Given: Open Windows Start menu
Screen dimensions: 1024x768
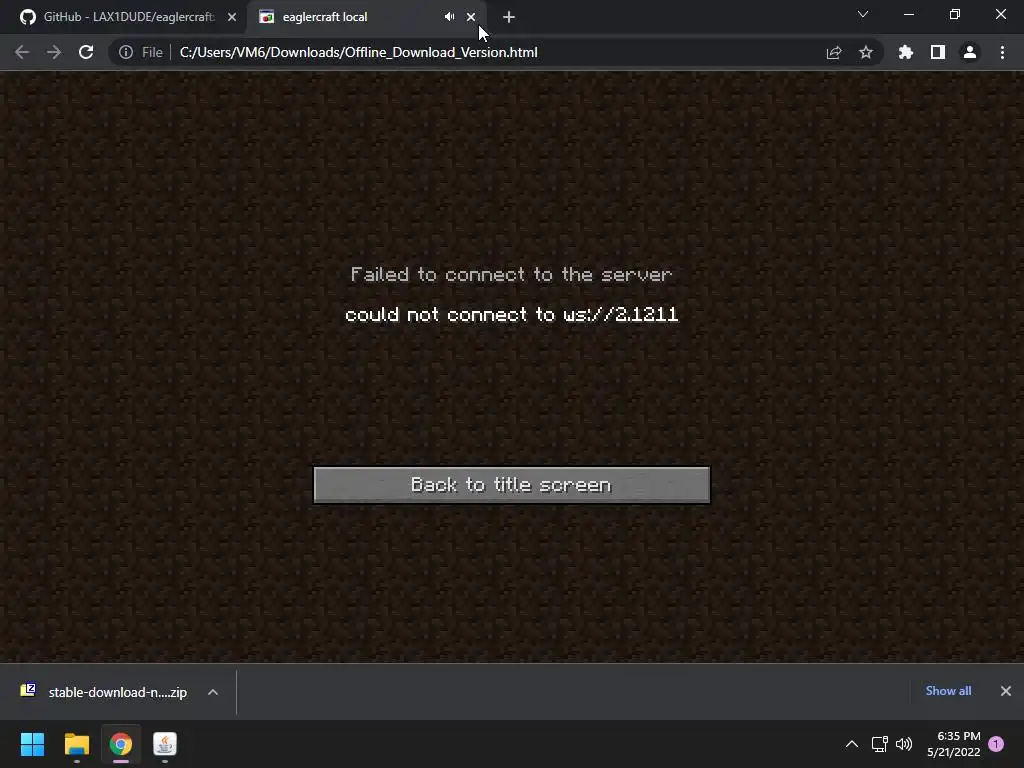Looking at the screenshot, I should (x=32, y=744).
